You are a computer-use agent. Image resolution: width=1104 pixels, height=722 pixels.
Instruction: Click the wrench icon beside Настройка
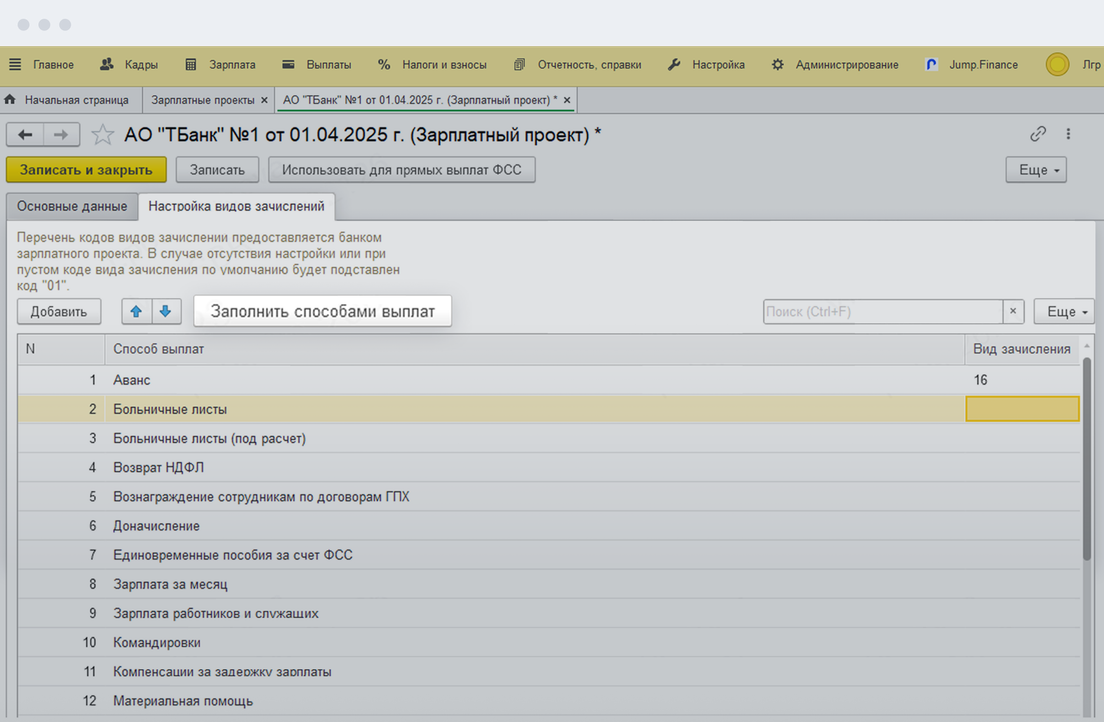(674, 65)
